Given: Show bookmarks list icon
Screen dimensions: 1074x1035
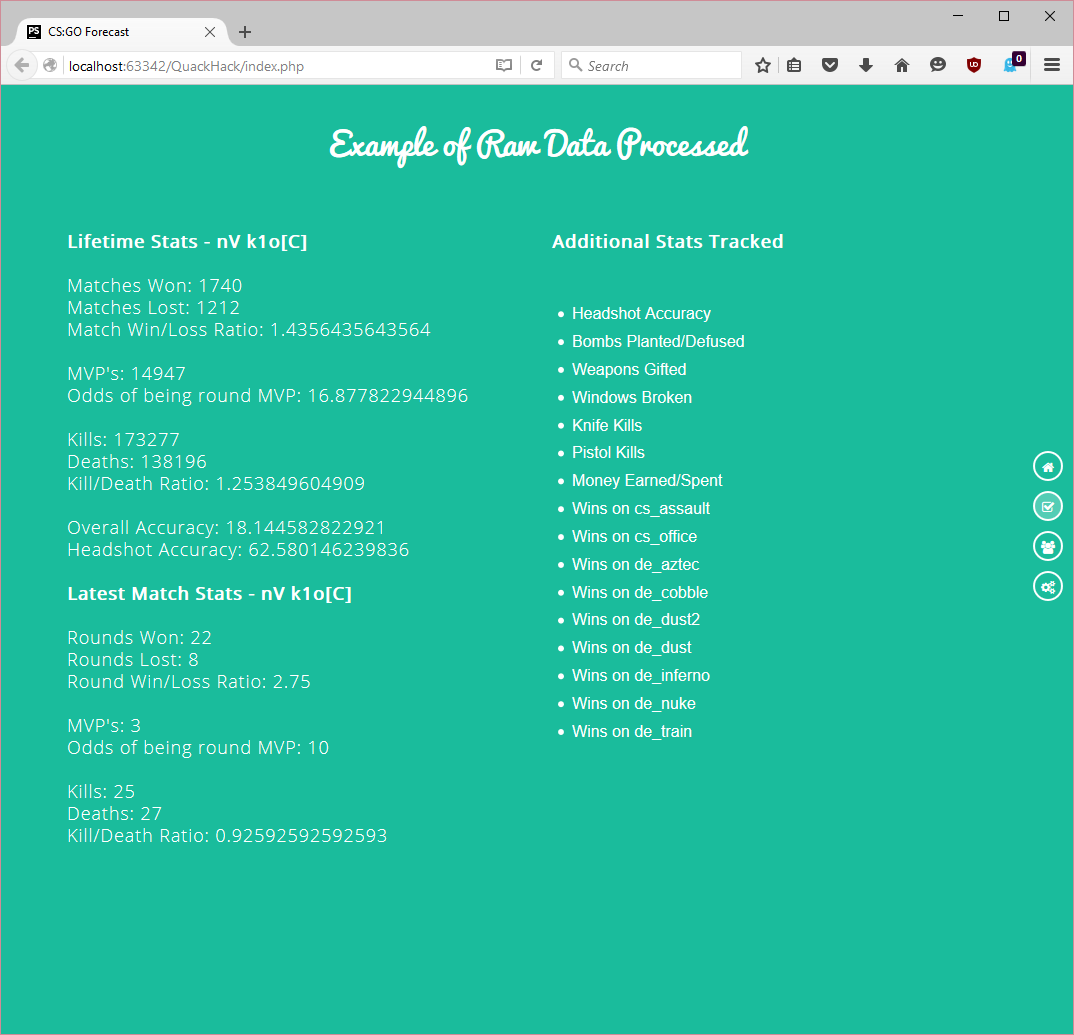Looking at the screenshot, I should (794, 66).
